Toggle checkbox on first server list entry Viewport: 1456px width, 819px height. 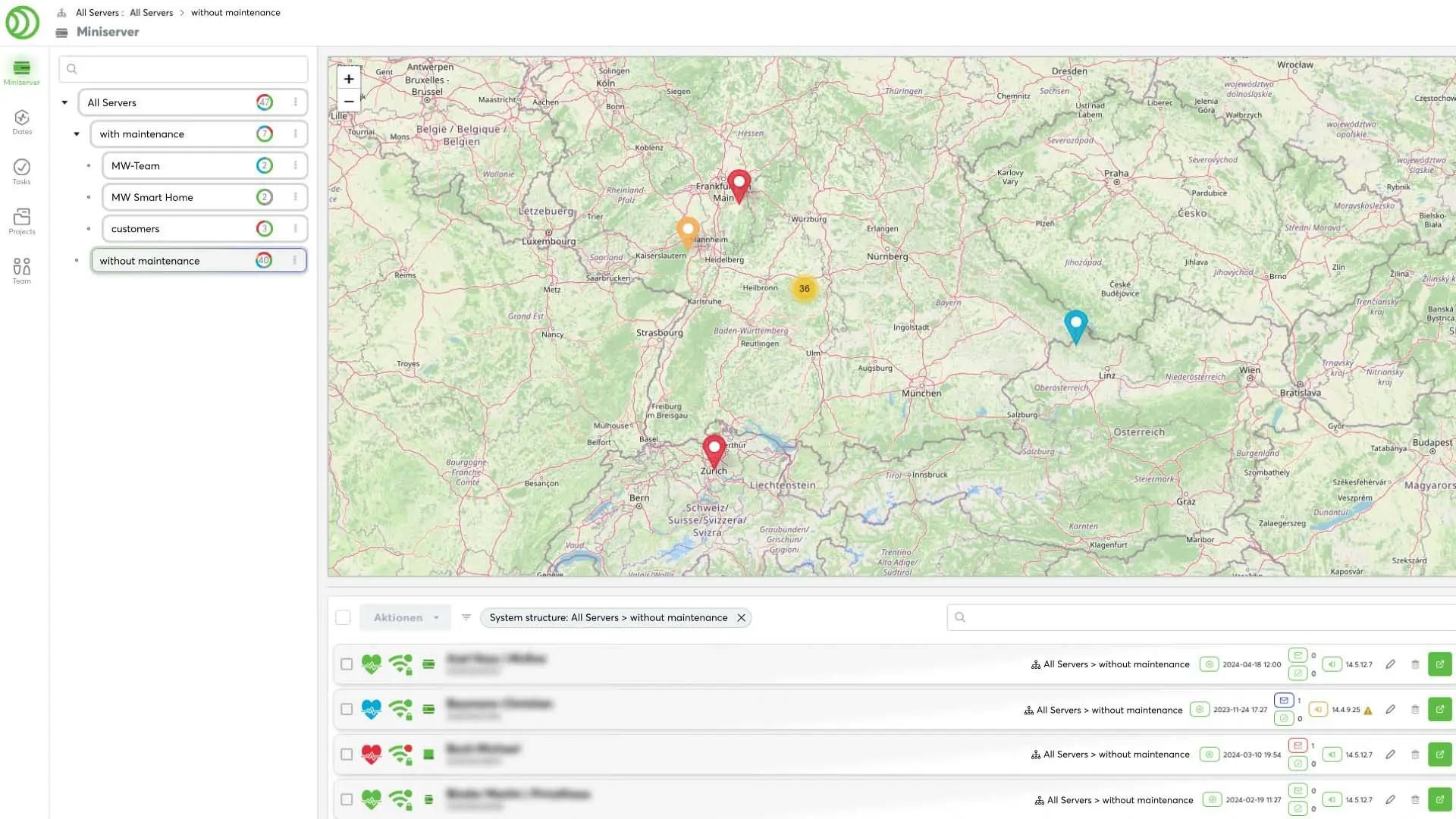[x=347, y=664]
